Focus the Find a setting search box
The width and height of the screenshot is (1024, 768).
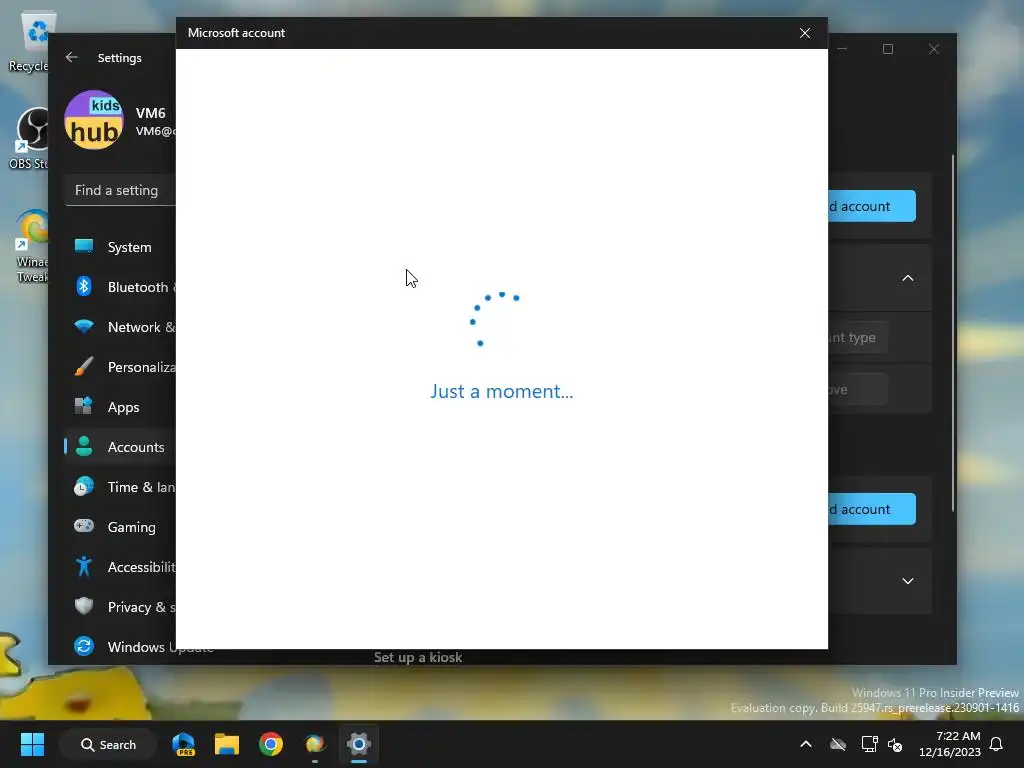coord(120,191)
